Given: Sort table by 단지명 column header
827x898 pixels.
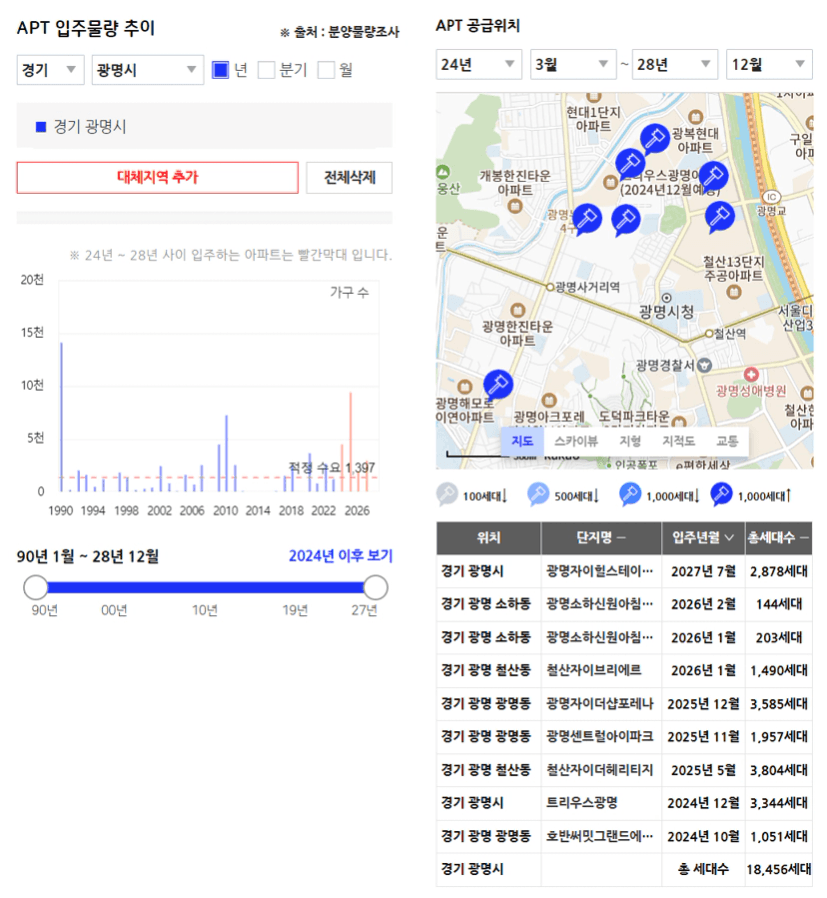Looking at the screenshot, I should click(x=601, y=538).
